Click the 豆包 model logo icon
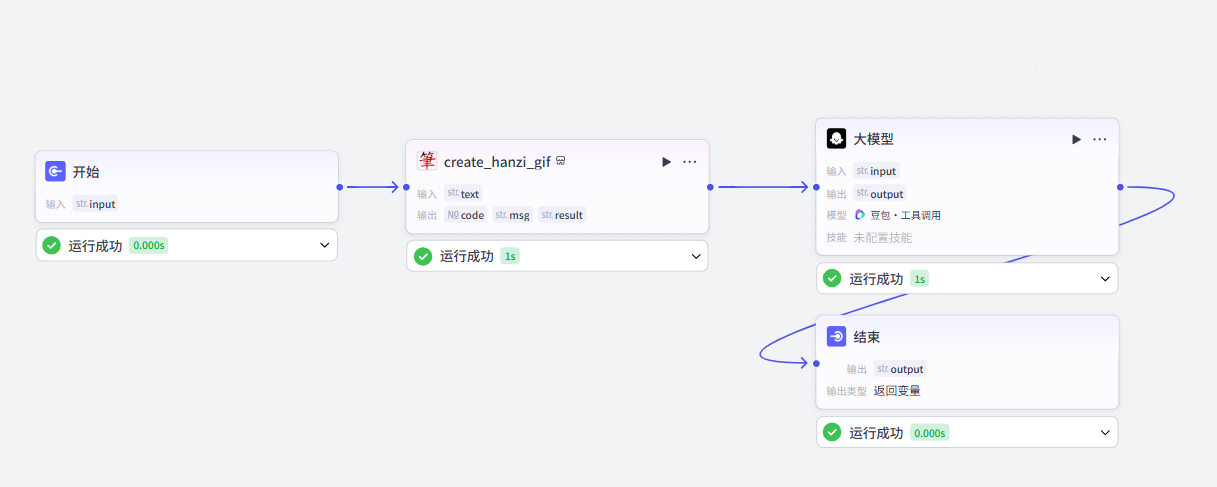This screenshot has width=1217, height=487. coord(860,215)
